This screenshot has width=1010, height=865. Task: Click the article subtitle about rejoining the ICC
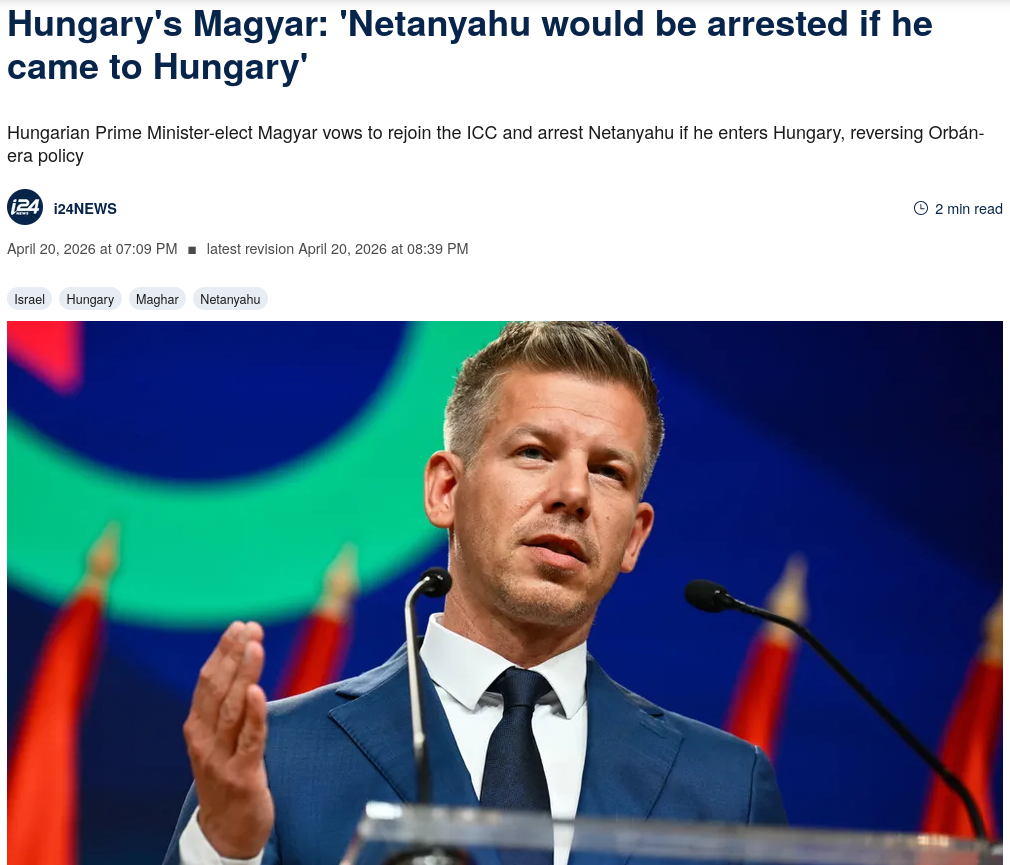495,144
